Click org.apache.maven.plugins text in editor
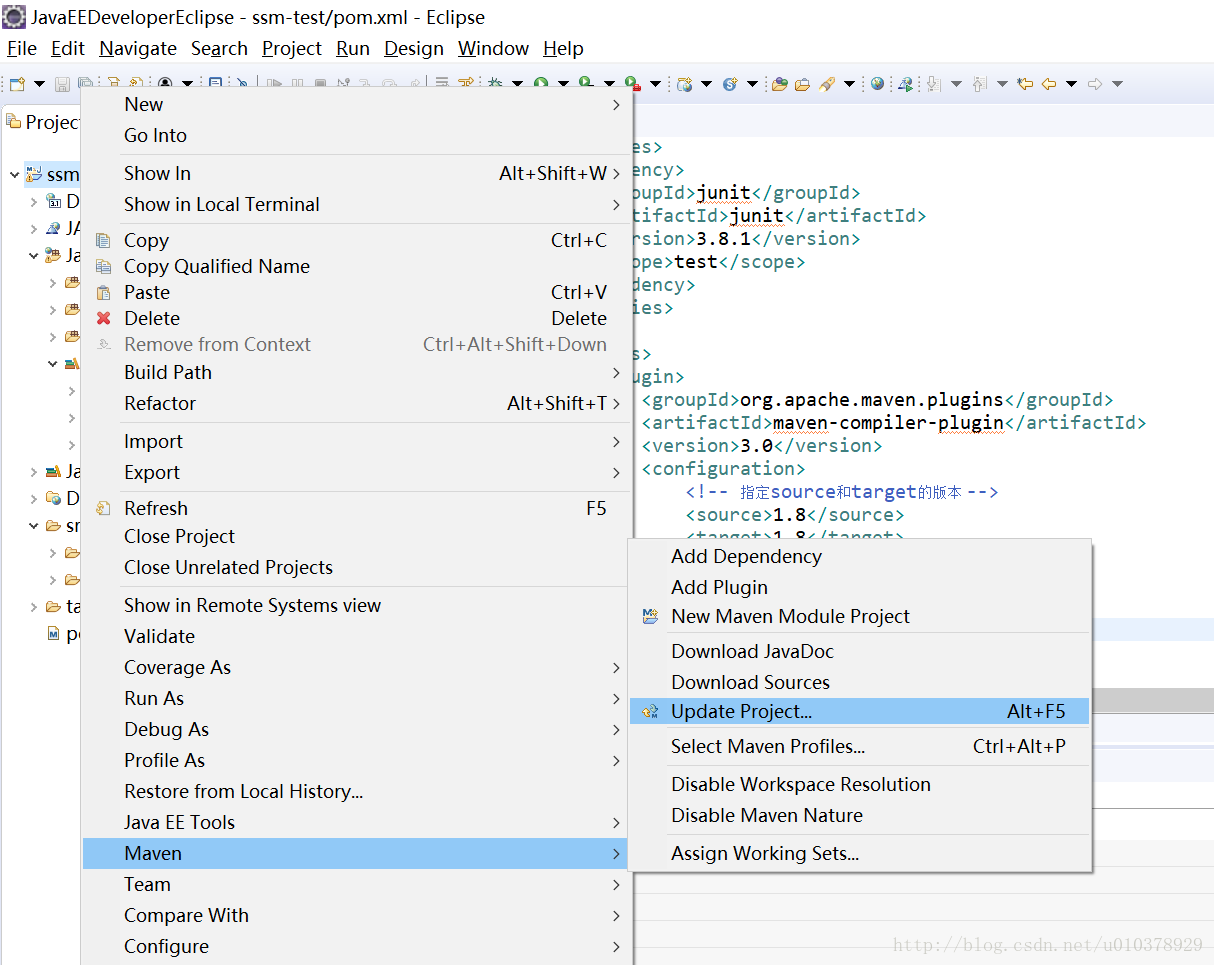Viewport: 1214px width, 965px height. (871, 400)
